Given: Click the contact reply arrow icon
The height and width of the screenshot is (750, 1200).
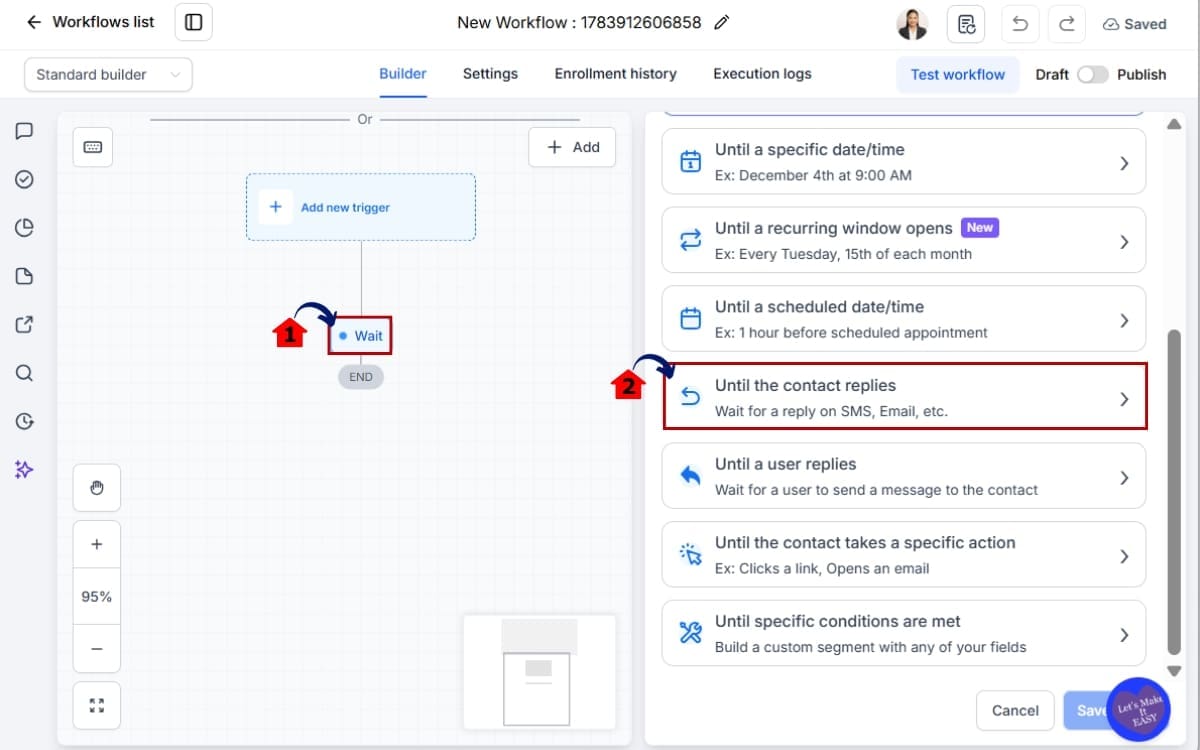Looking at the screenshot, I should [x=690, y=397].
